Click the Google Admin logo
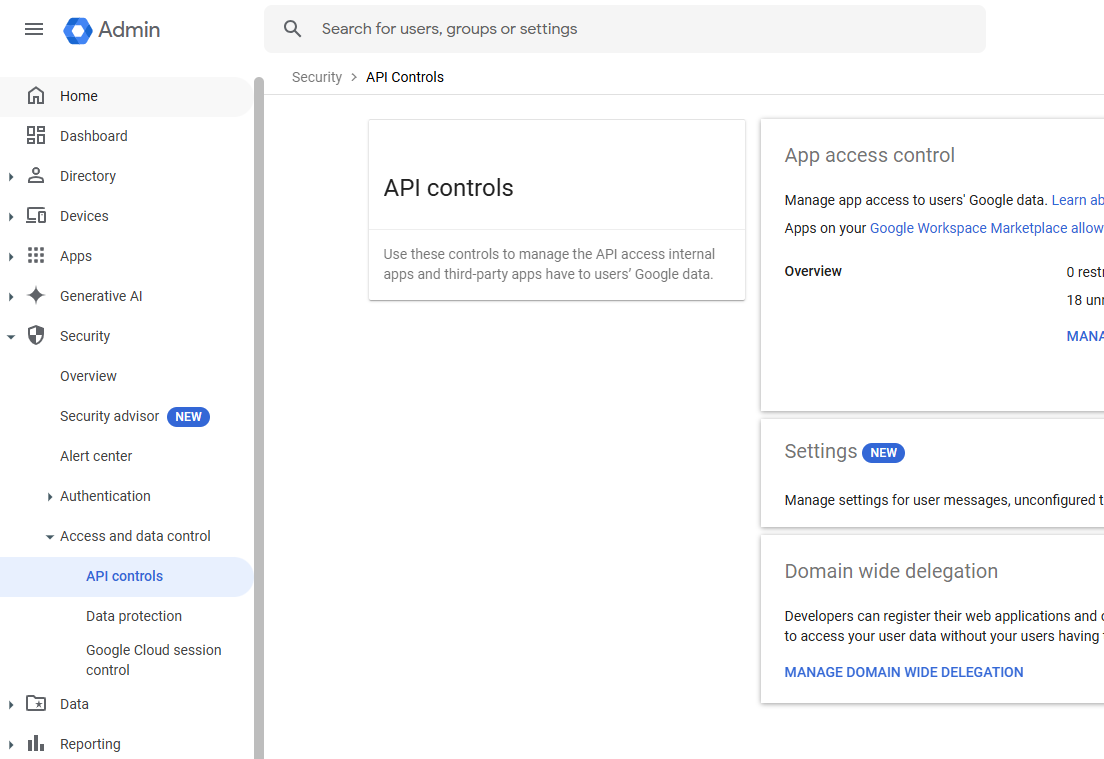The height and width of the screenshot is (759, 1104). tap(111, 30)
